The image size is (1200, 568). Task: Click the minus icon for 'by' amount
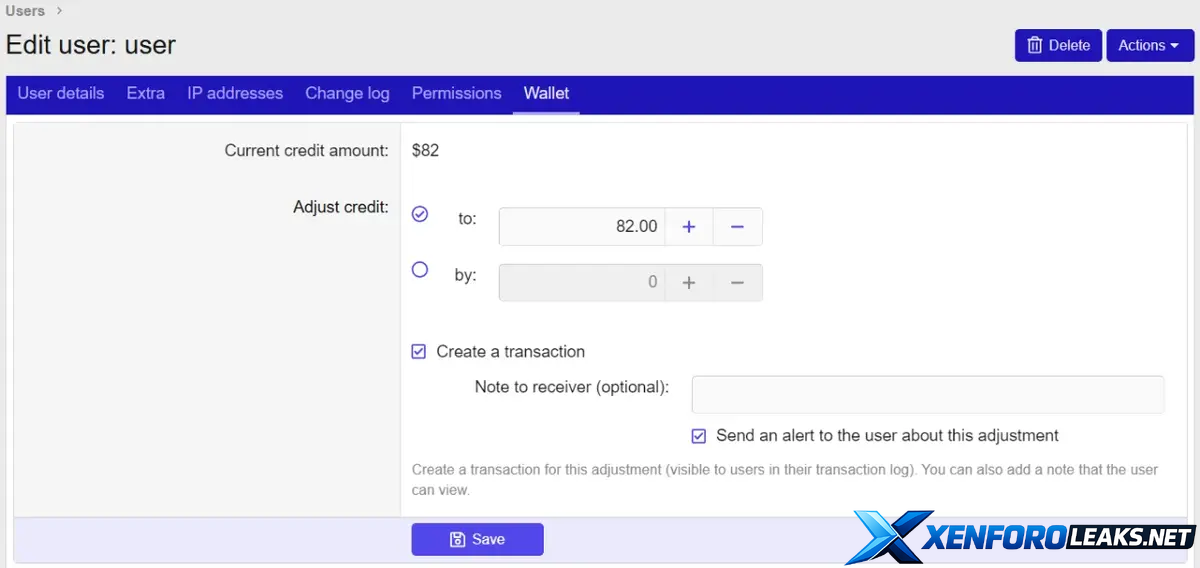(737, 283)
